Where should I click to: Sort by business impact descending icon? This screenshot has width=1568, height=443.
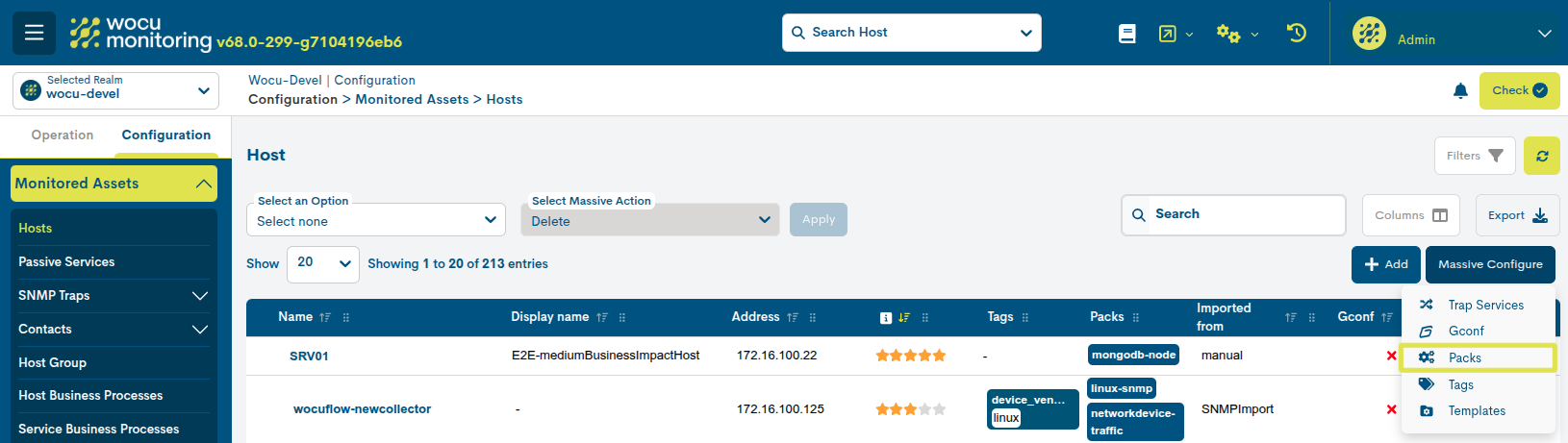pyautogui.click(x=904, y=317)
